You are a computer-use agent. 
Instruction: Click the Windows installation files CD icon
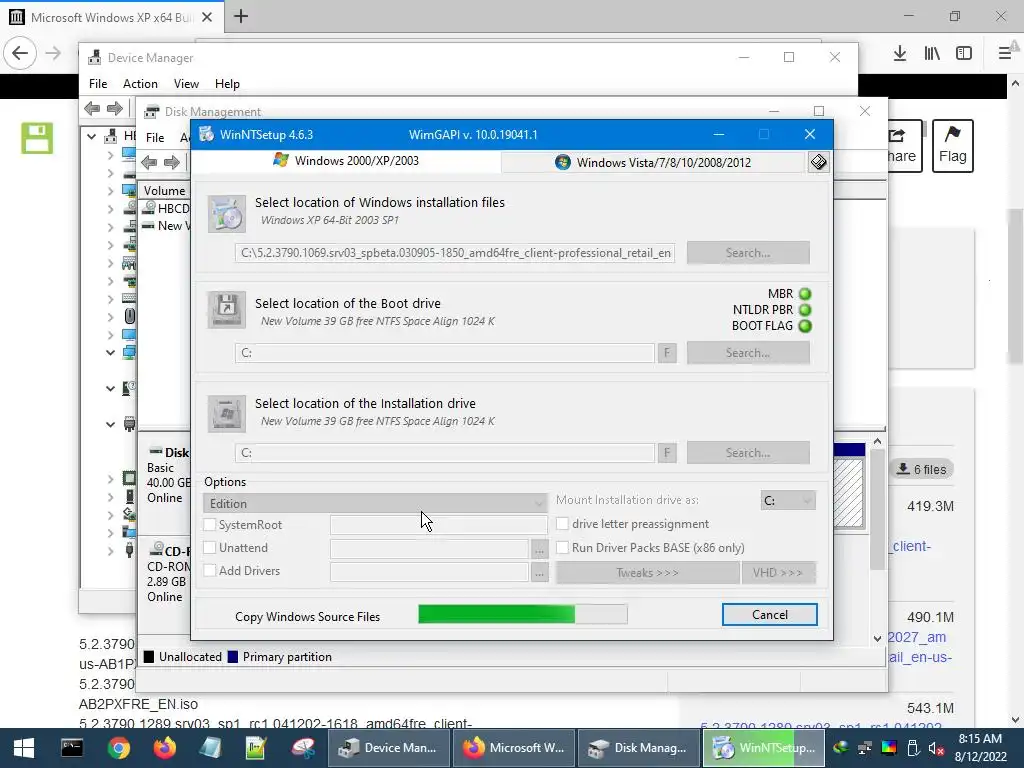[x=227, y=214]
